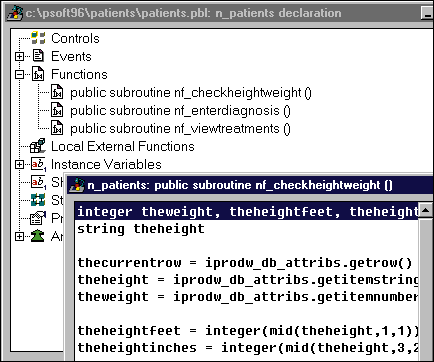The height and width of the screenshot is (362, 434).
Task: Open public subroutine nf_checkheightweight ()
Action: [x=191, y=93]
